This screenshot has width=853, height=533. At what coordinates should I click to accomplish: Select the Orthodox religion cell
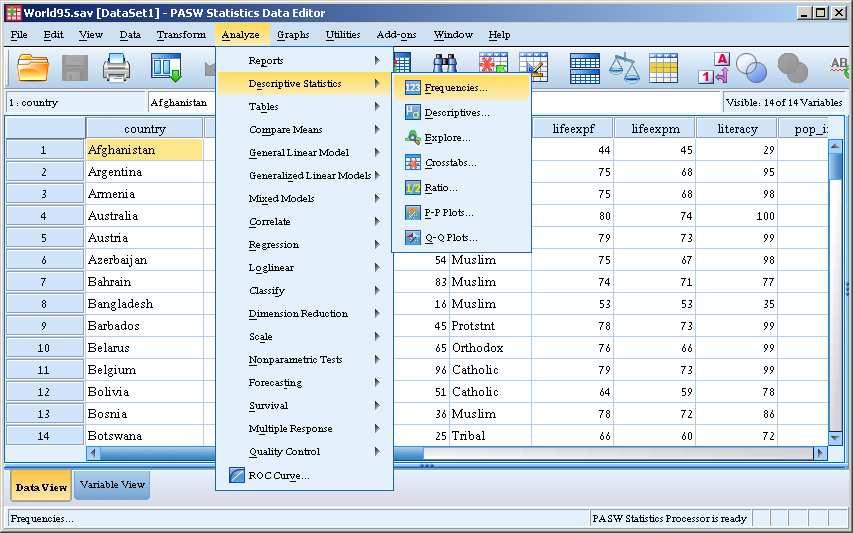[490, 348]
